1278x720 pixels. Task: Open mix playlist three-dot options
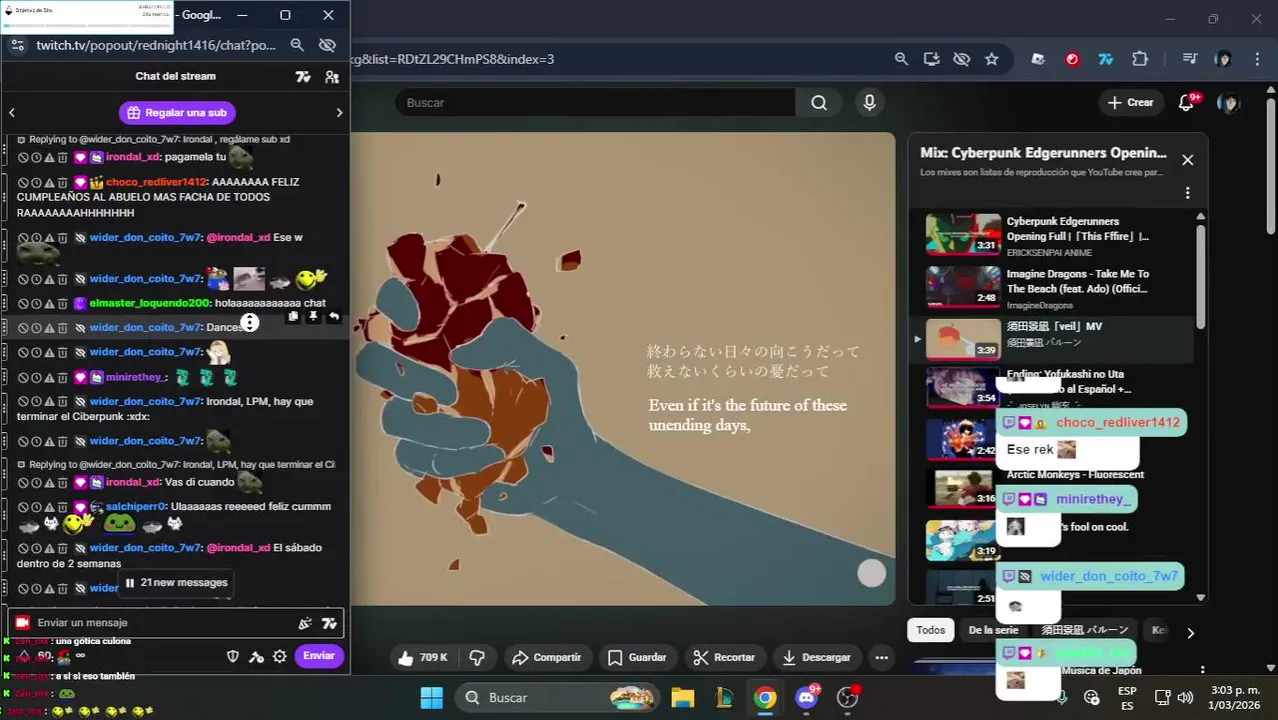pyautogui.click(x=1188, y=193)
